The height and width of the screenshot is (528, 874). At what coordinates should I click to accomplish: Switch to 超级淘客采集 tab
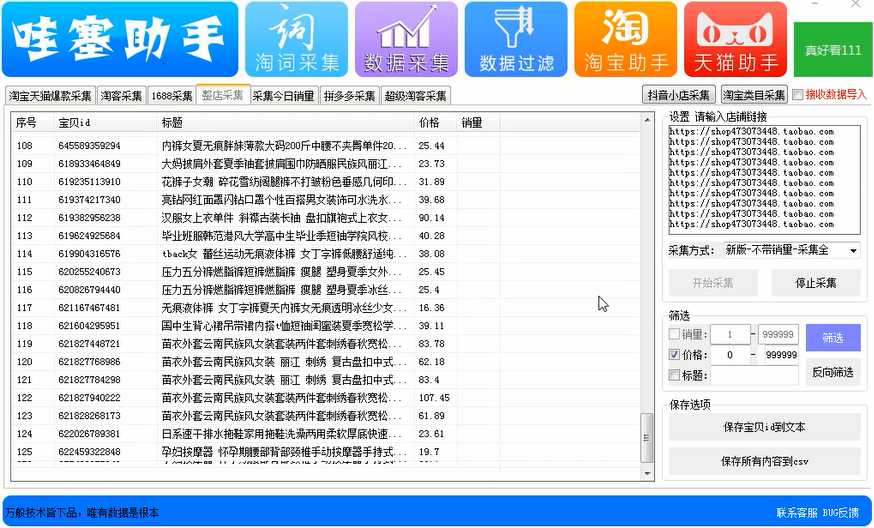[x=415, y=96]
